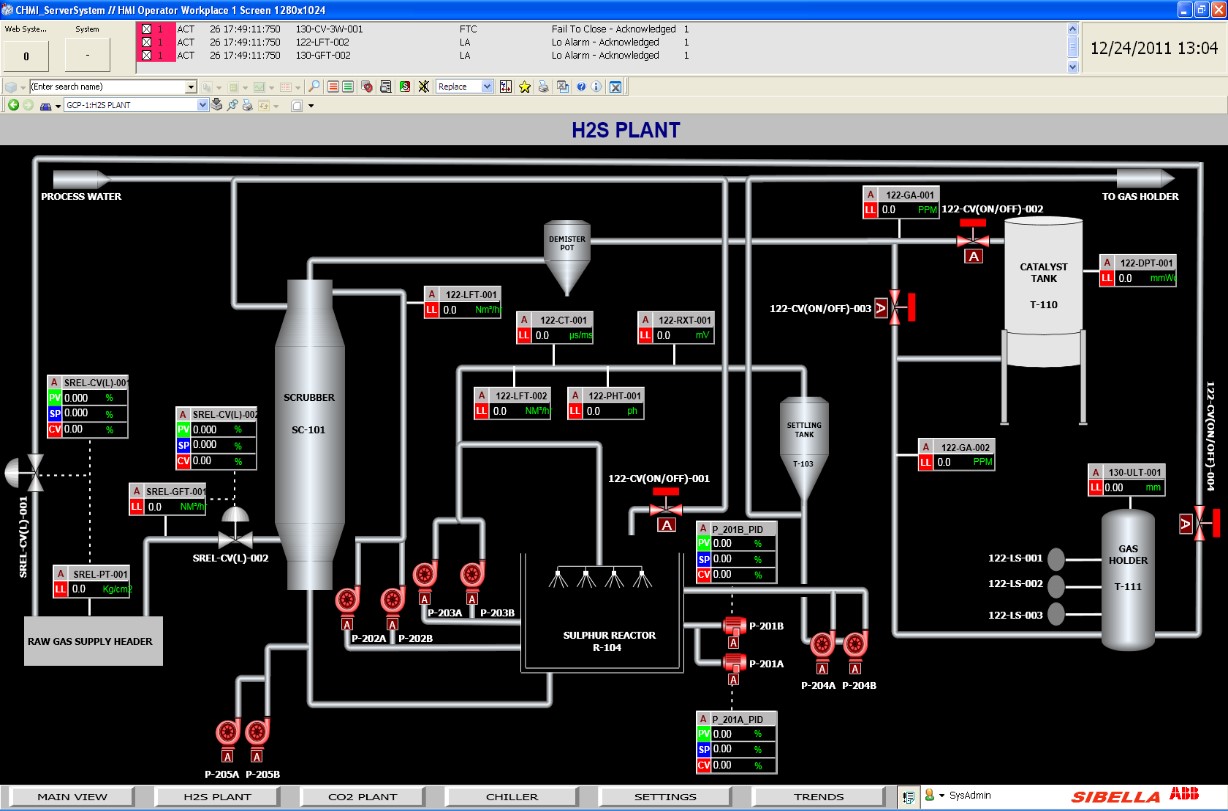The height and width of the screenshot is (811, 1228).
Task: Expand the SysAdmin user dropdown arrow
Action: 941,796
